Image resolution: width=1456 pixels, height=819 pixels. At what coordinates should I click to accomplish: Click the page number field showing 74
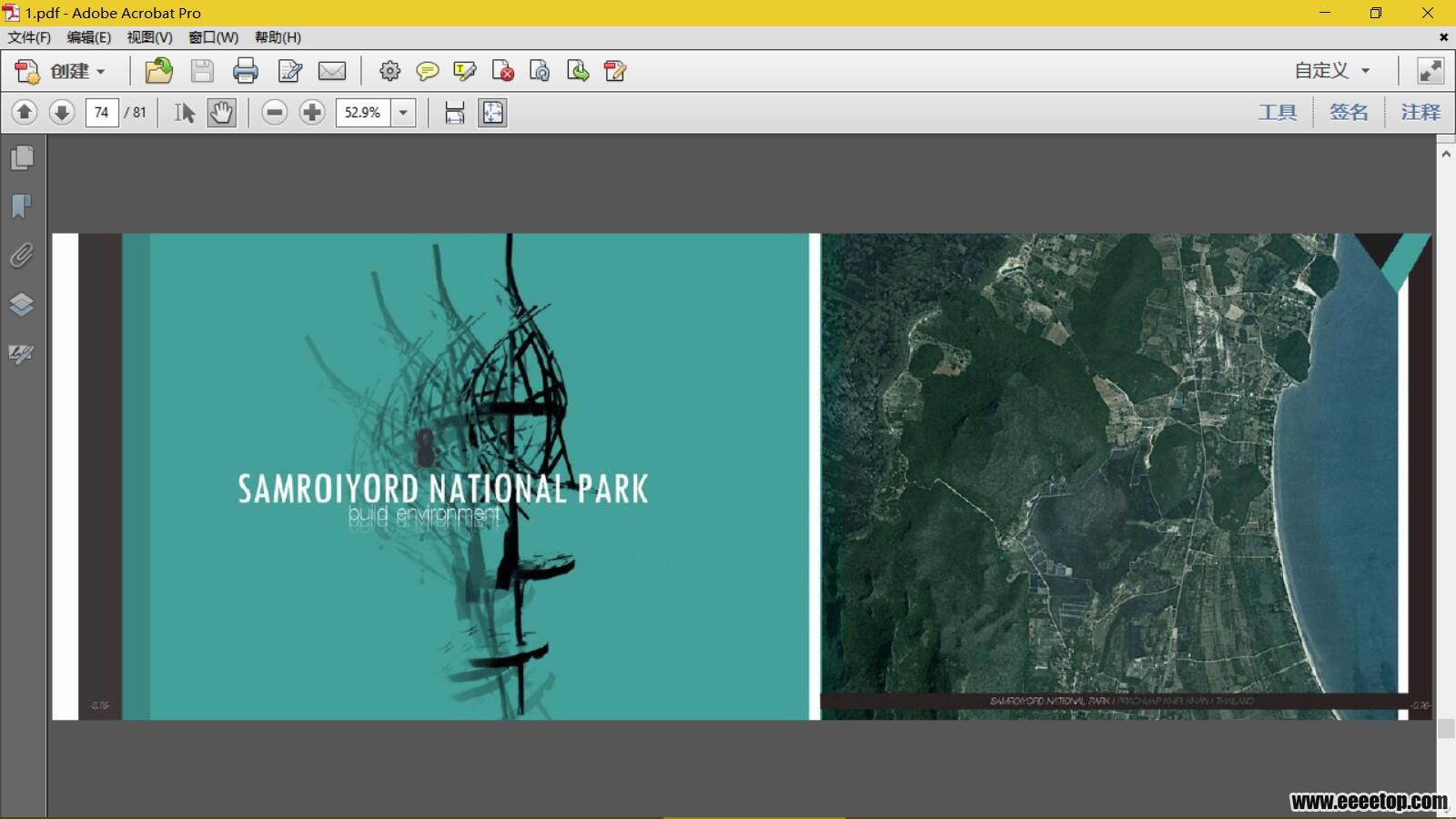[x=102, y=112]
